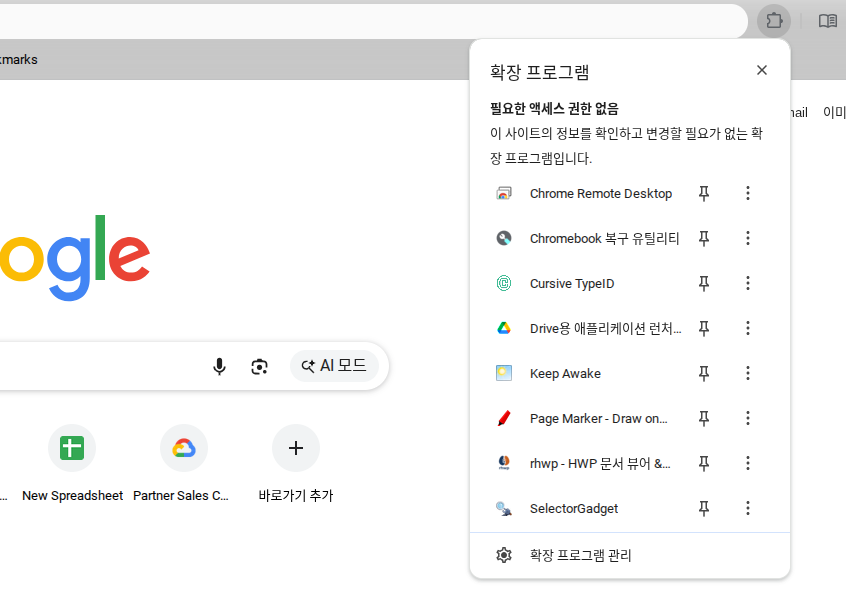The image size is (846, 615).
Task: Open the SelectorGadget extension
Action: click(573, 509)
